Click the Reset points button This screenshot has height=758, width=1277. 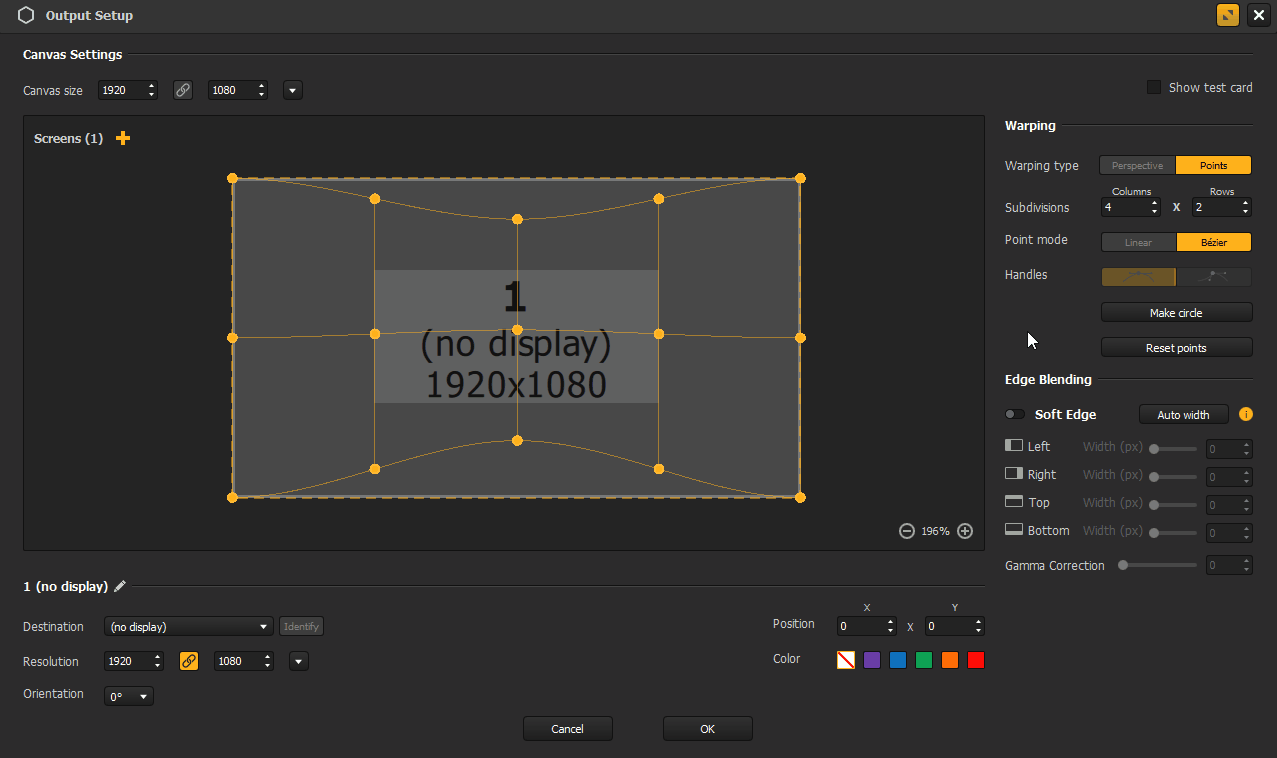(1176, 348)
